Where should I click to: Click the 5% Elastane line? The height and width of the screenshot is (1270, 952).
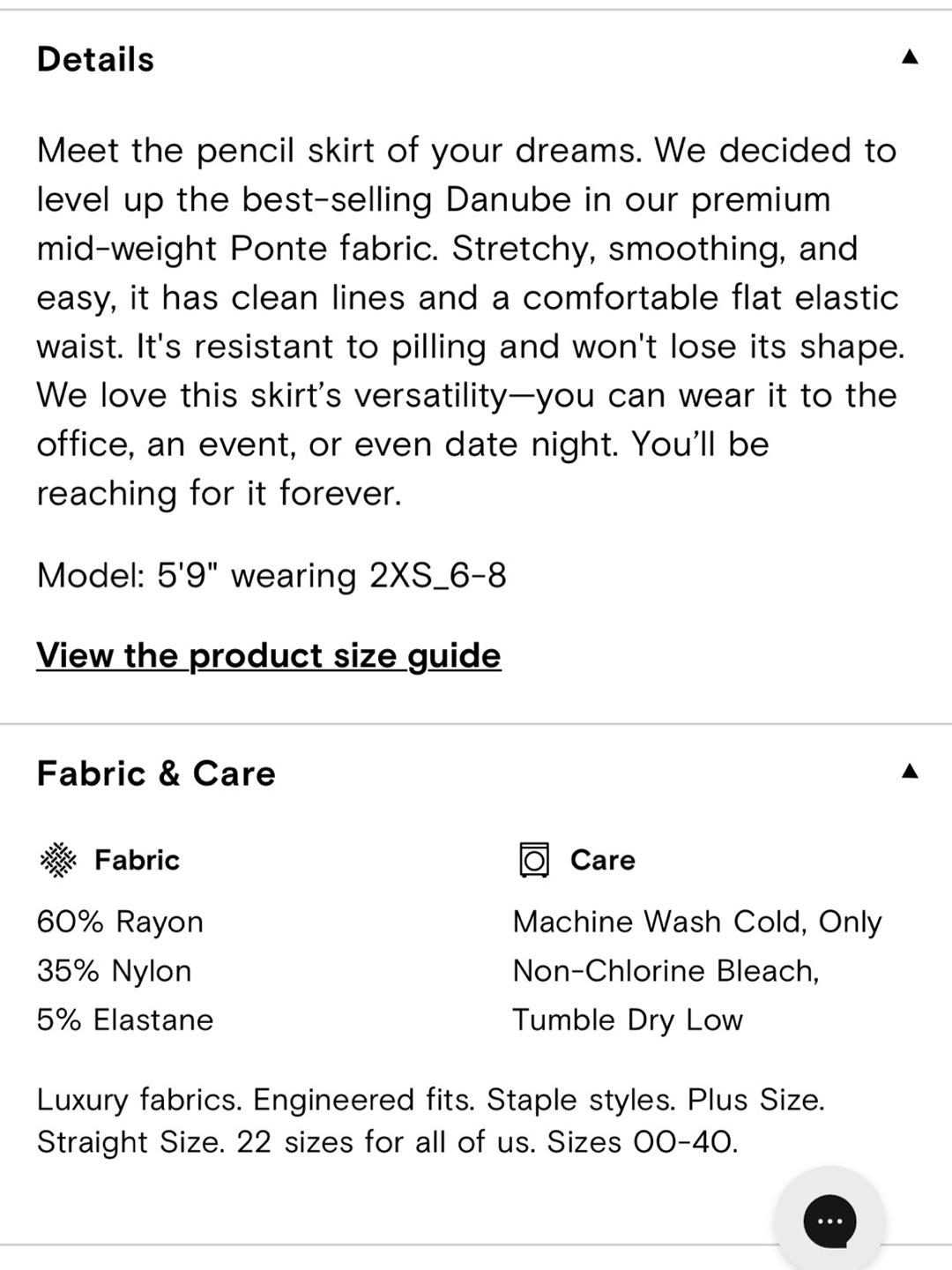125,1020
